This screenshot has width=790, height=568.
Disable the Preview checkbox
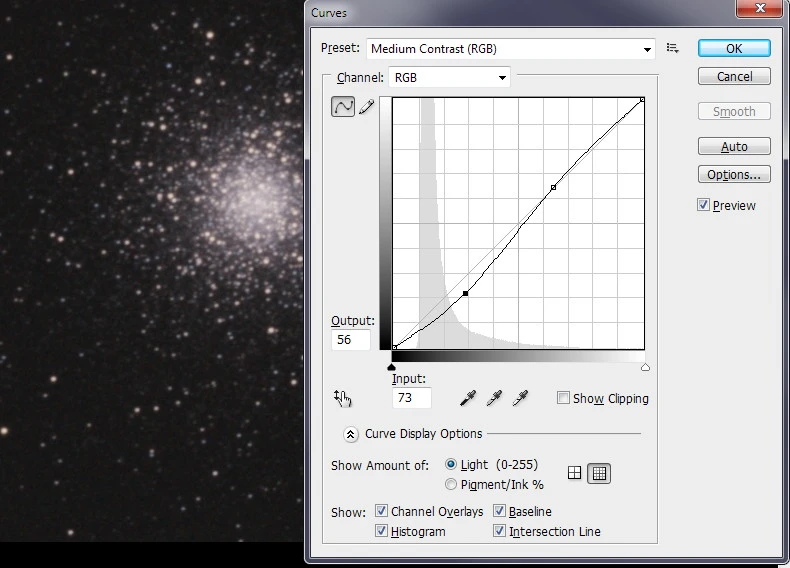pyautogui.click(x=704, y=205)
